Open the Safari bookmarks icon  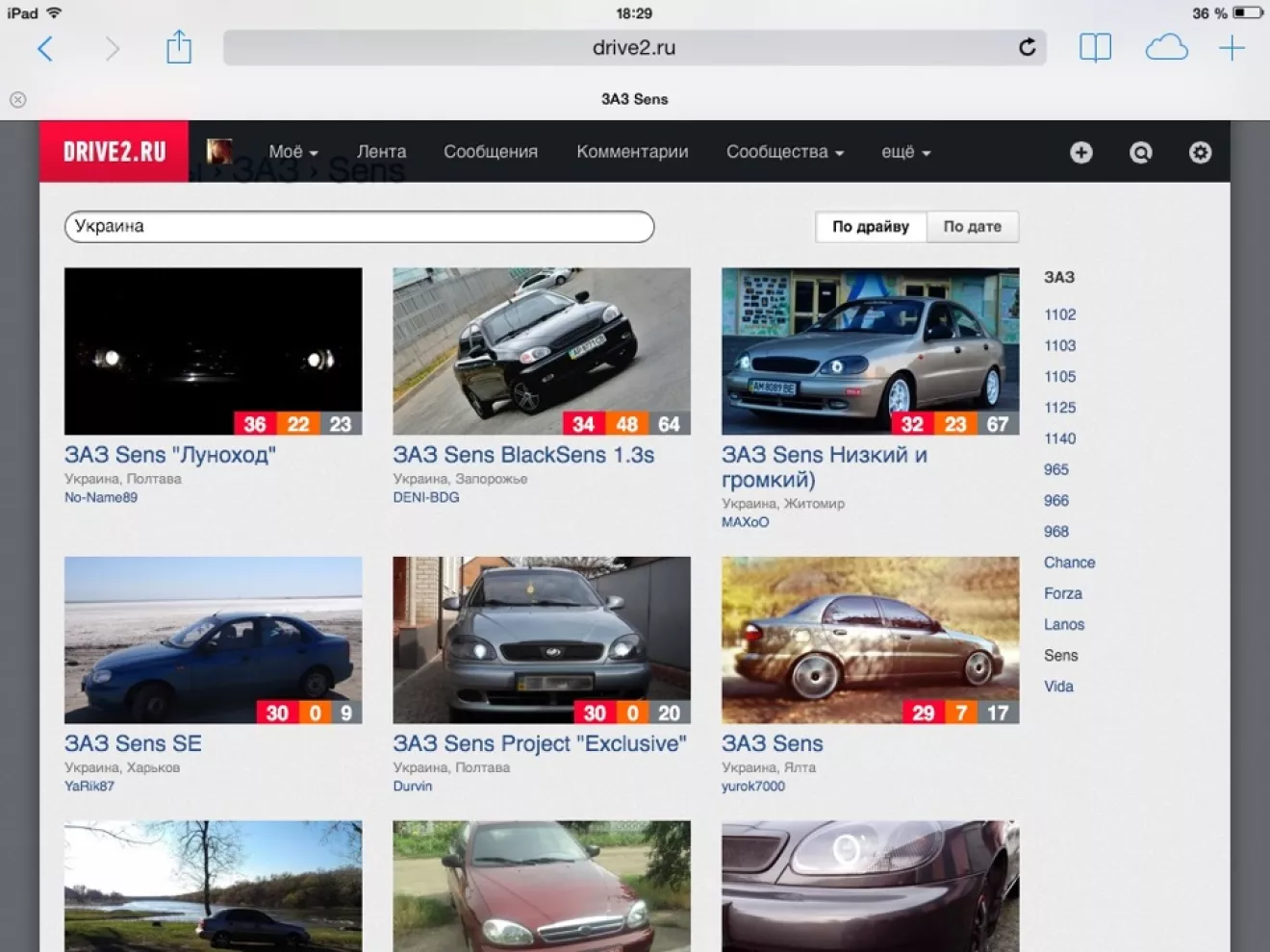[x=1095, y=48]
